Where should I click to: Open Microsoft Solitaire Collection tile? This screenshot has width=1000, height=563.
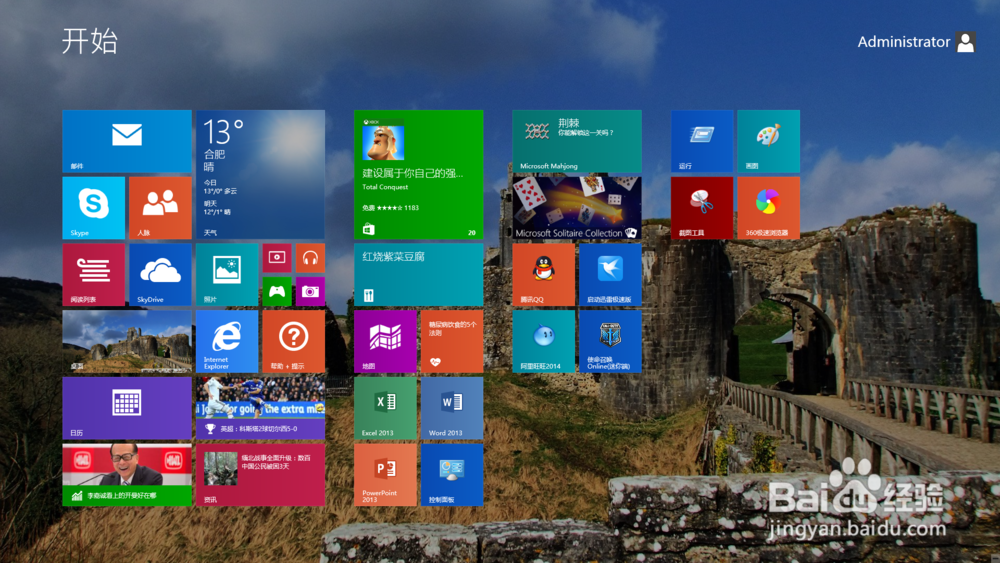(577, 208)
